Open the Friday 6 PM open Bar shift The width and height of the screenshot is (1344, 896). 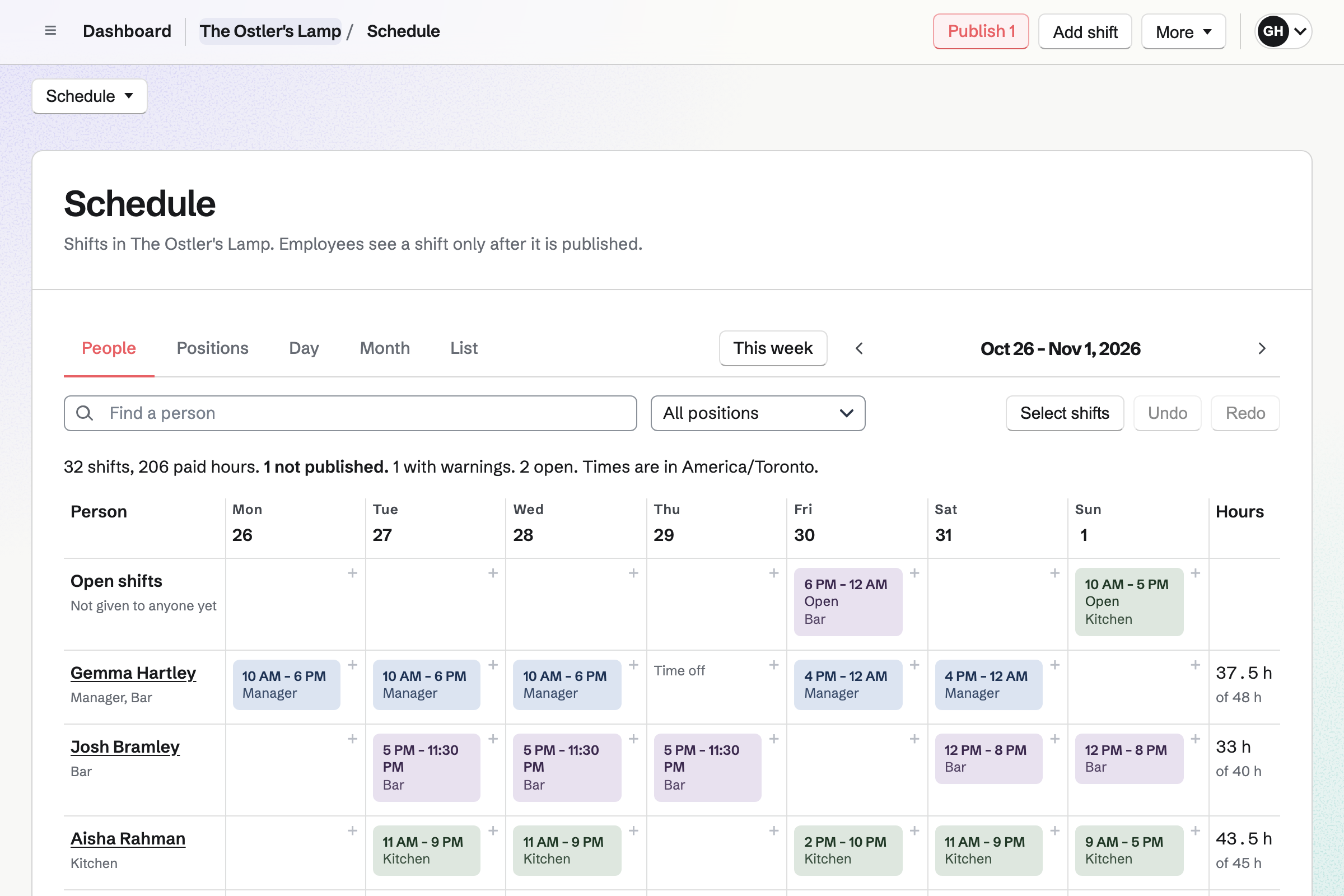848,601
